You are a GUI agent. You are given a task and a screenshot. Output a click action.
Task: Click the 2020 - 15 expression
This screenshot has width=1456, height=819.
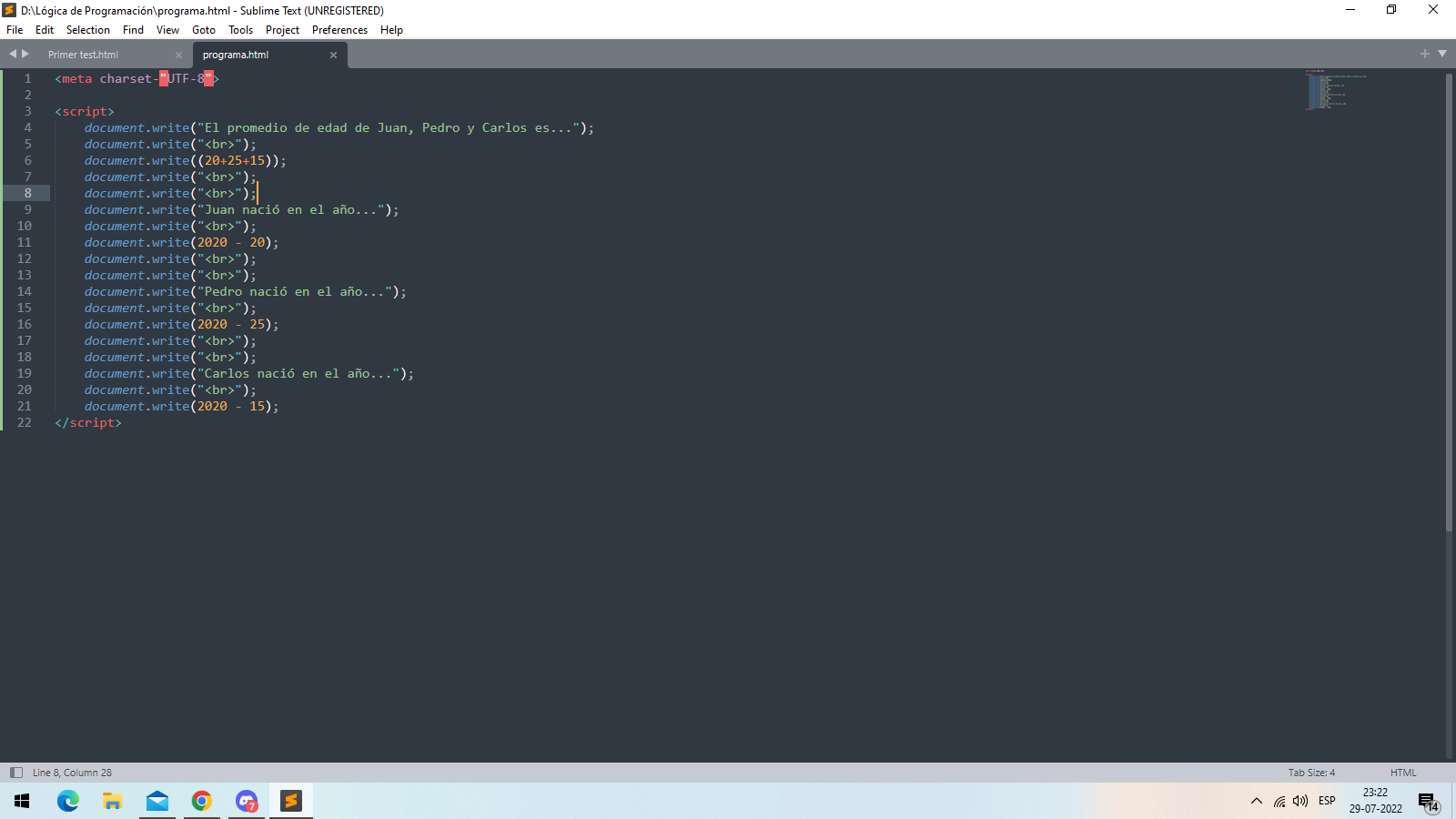pyautogui.click(x=231, y=406)
